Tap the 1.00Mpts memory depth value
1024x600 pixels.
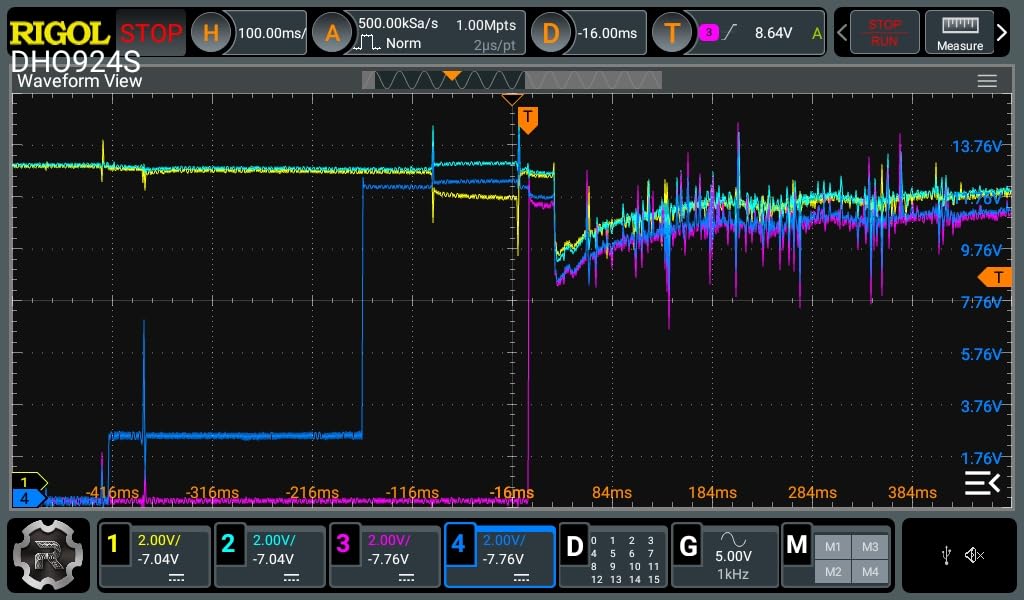[486, 25]
